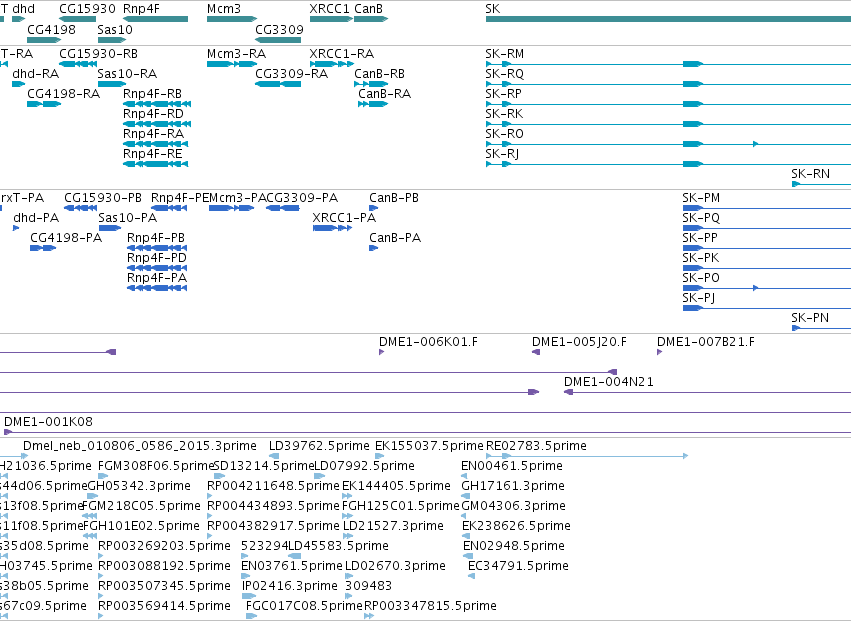Click the Rnp4F-RE transcript label
The image size is (851, 621).
pyautogui.click(x=153, y=154)
